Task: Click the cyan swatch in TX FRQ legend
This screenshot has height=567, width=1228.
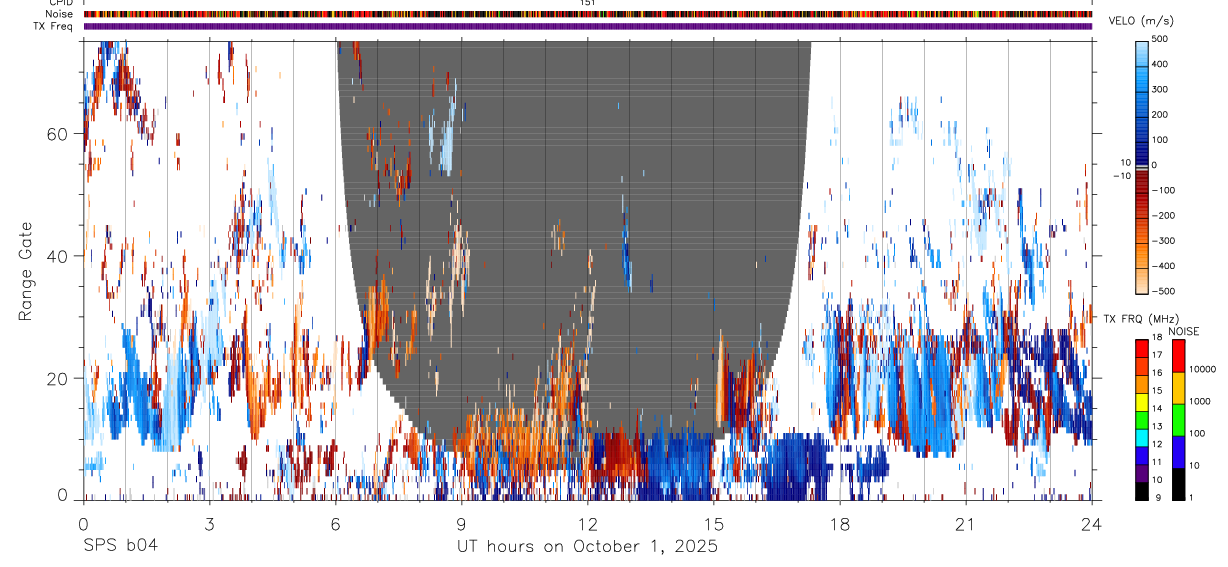Action: (1143, 436)
